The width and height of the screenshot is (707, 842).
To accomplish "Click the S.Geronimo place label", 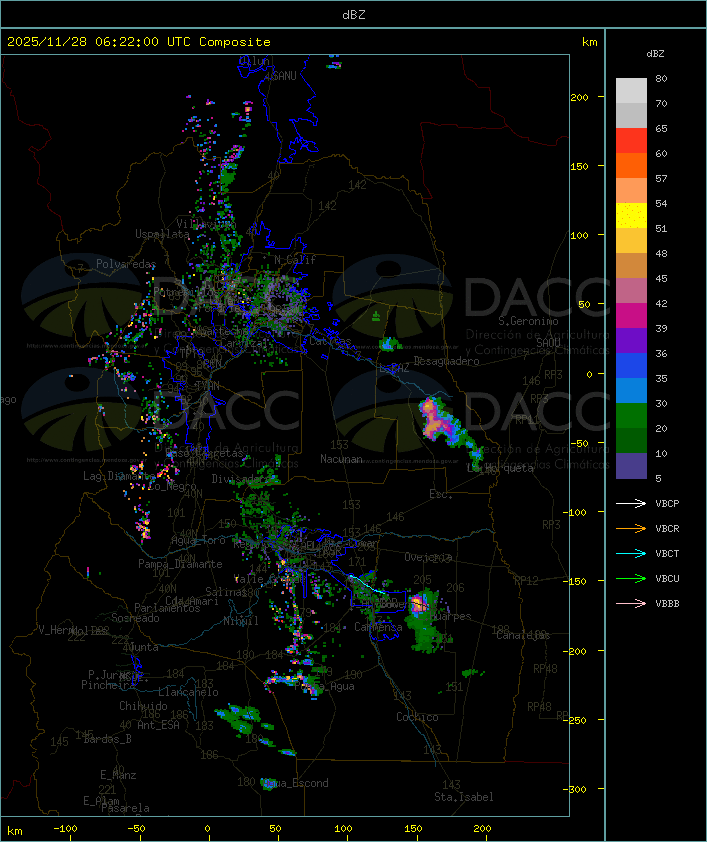I will (x=528, y=321).
